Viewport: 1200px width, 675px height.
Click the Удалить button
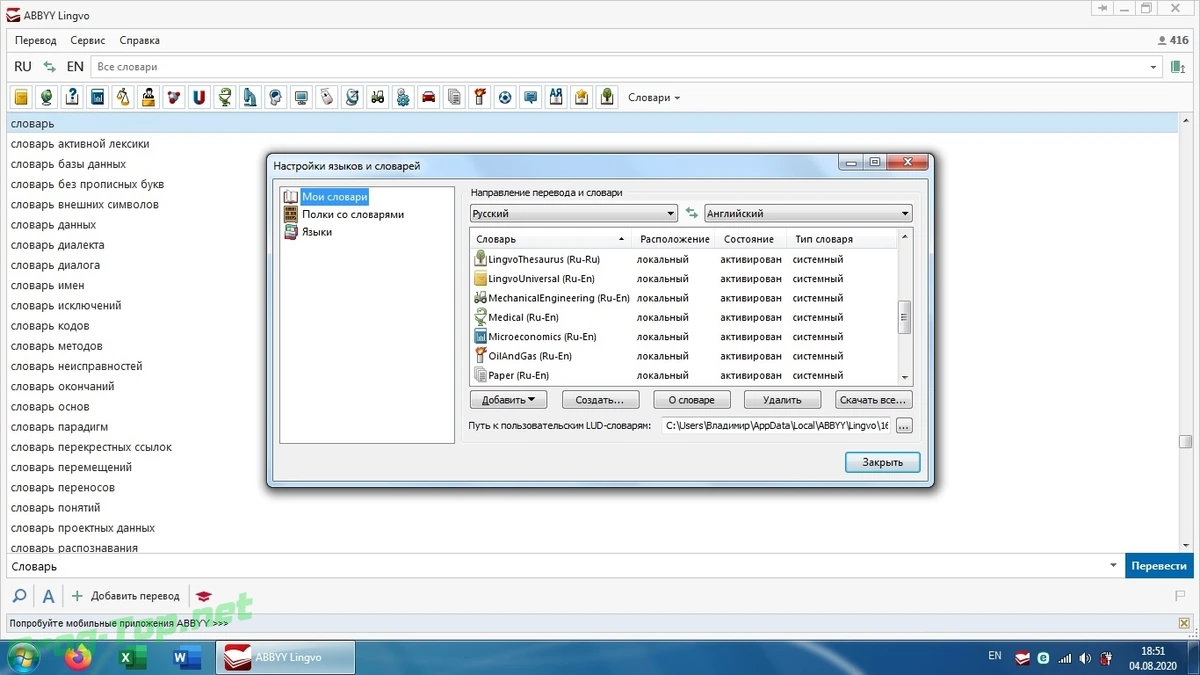point(782,400)
